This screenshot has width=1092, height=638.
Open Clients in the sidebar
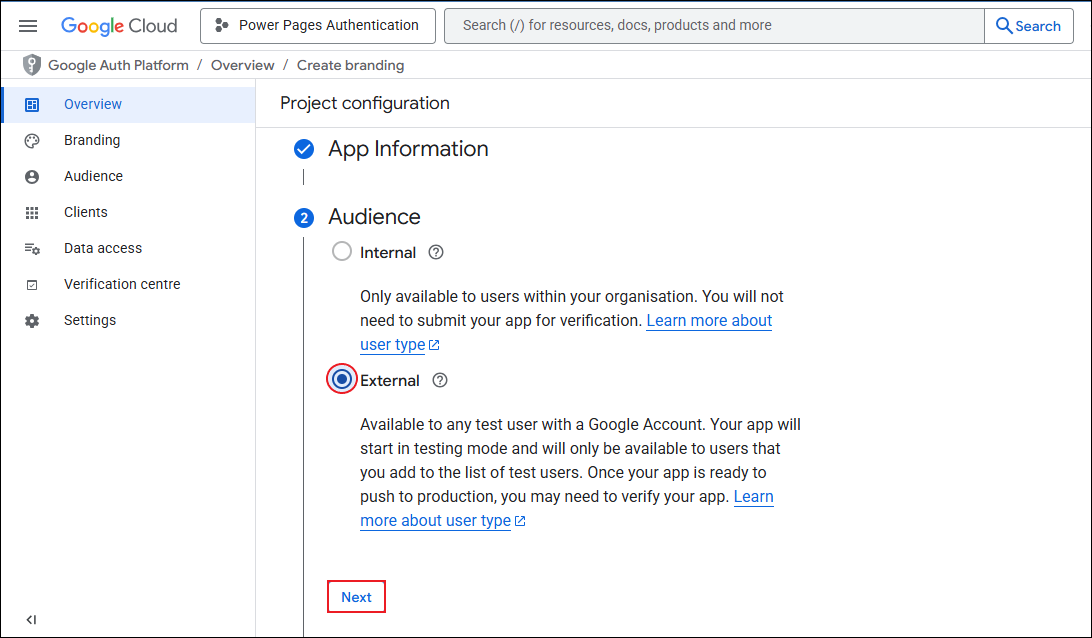(130, 212)
